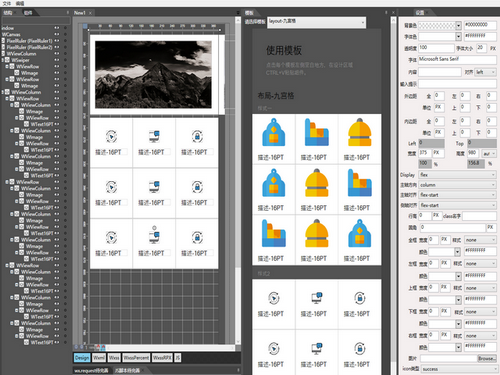This screenshot has width=500, height=375.
Task: Click the Browse button for image
Action: point(487,358)
